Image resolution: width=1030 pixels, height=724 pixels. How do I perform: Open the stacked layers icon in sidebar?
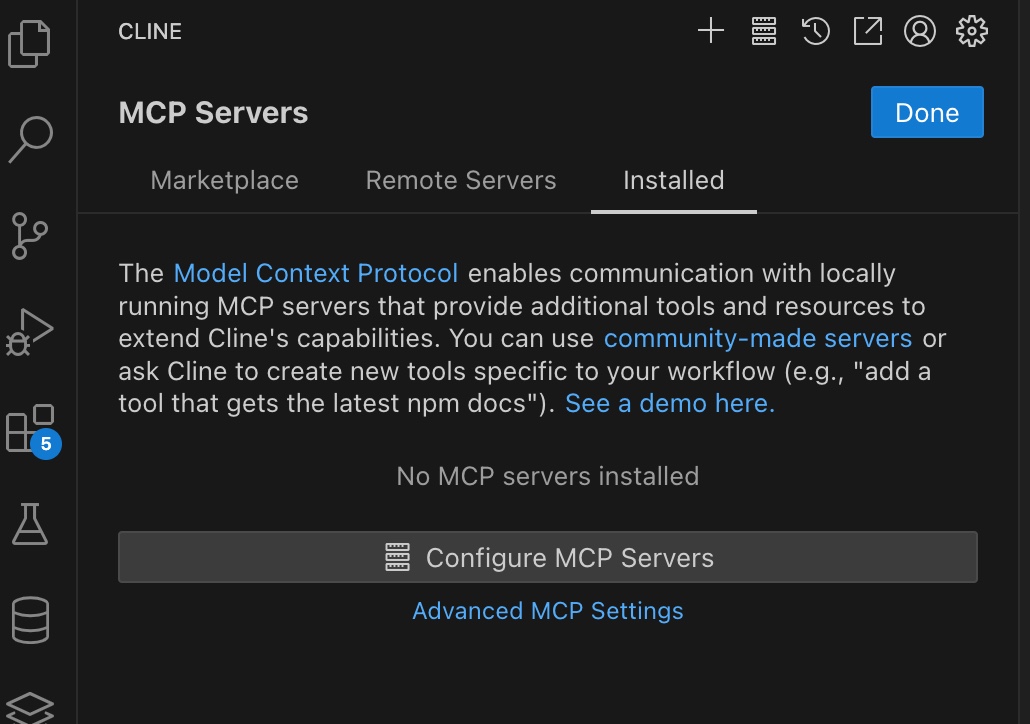pos(30,708)
